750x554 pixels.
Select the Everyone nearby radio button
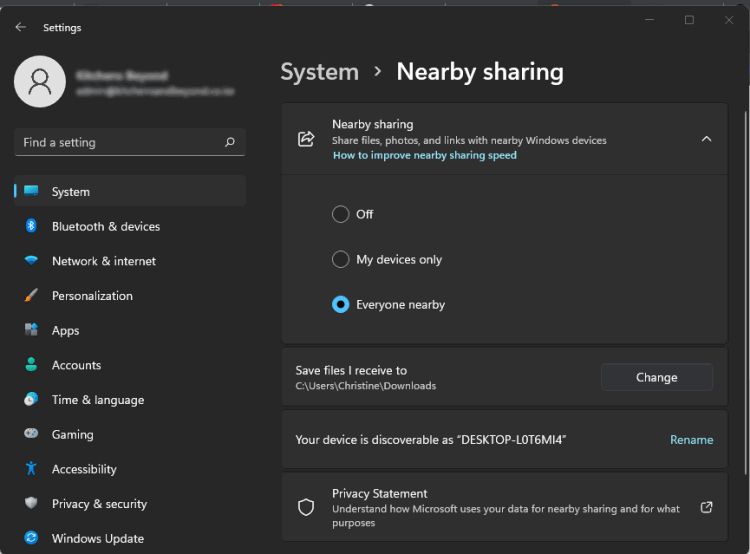[x=341, y=304]
